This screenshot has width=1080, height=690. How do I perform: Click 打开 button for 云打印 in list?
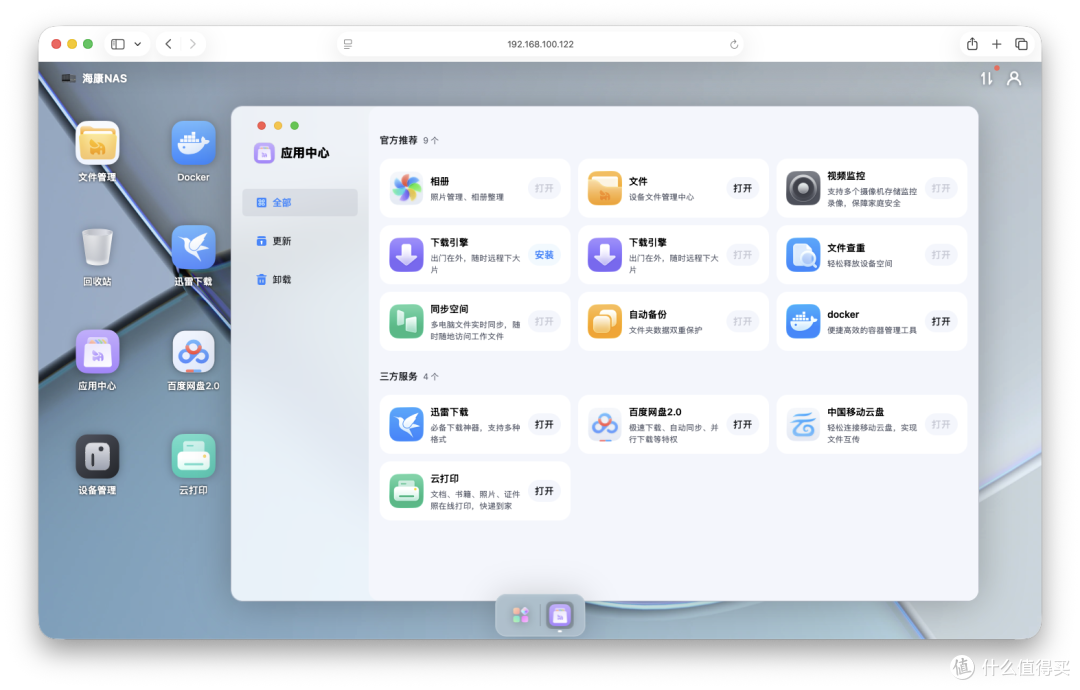[x=544, y=491]
